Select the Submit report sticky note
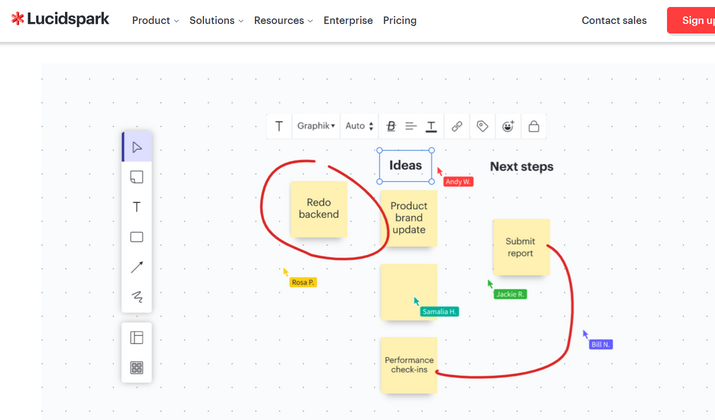The width and height of the screenshot is (715, 420). point(521,247)
